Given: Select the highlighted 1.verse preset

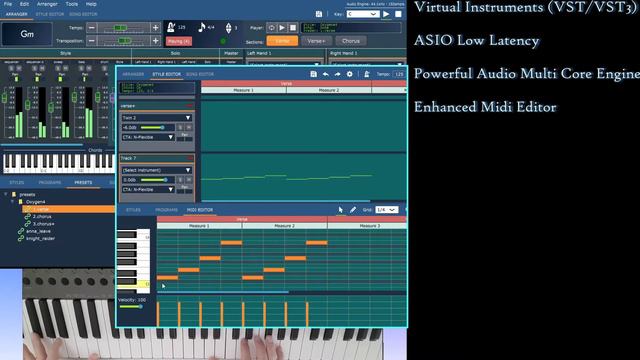Looking at the screenshot, I should coord(69,209).
